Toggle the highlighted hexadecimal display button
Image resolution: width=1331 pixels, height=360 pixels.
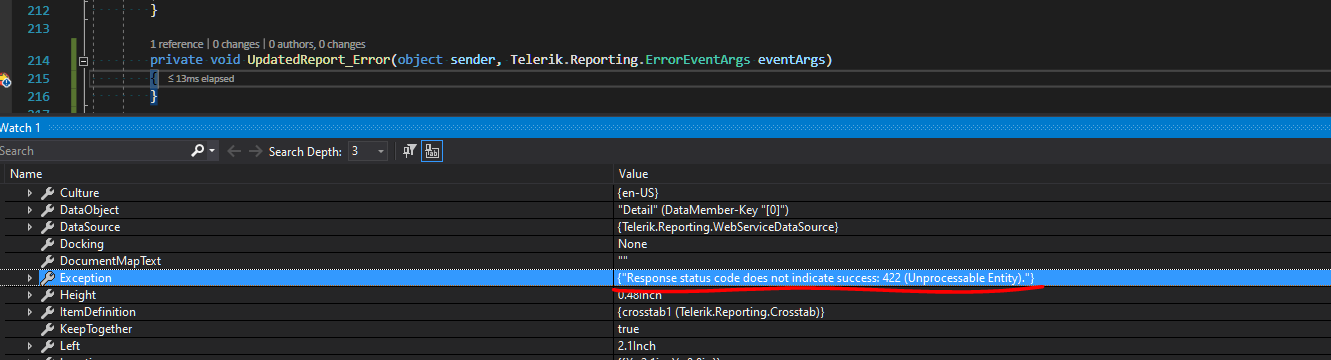tap(433, 151)
